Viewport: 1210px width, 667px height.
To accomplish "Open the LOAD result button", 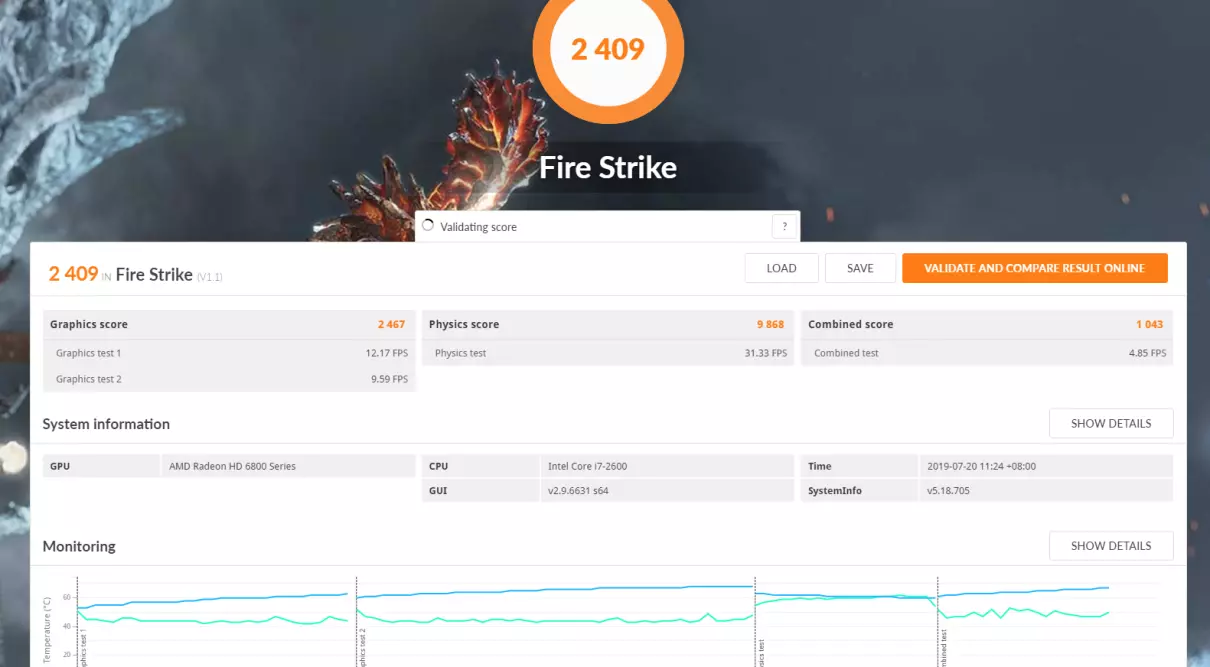I will [782, 268].
